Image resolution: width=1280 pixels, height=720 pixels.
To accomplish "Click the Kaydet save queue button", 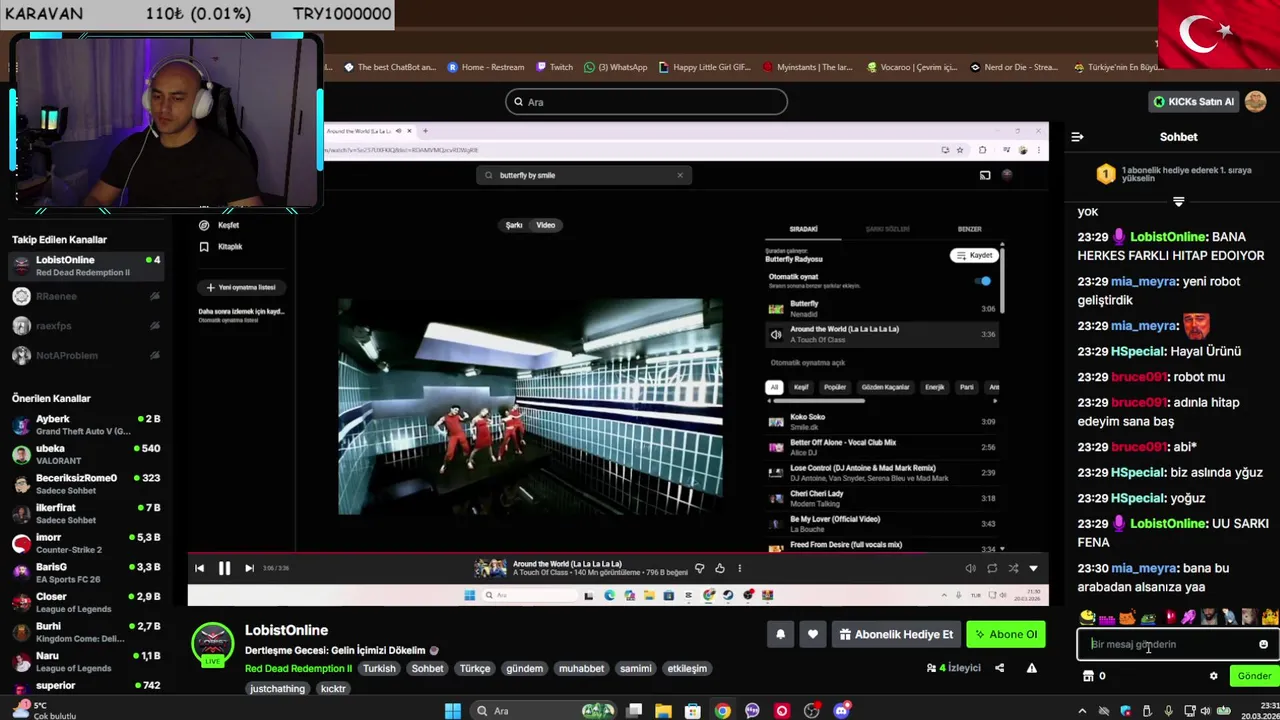I will click(x=974, y=255).
